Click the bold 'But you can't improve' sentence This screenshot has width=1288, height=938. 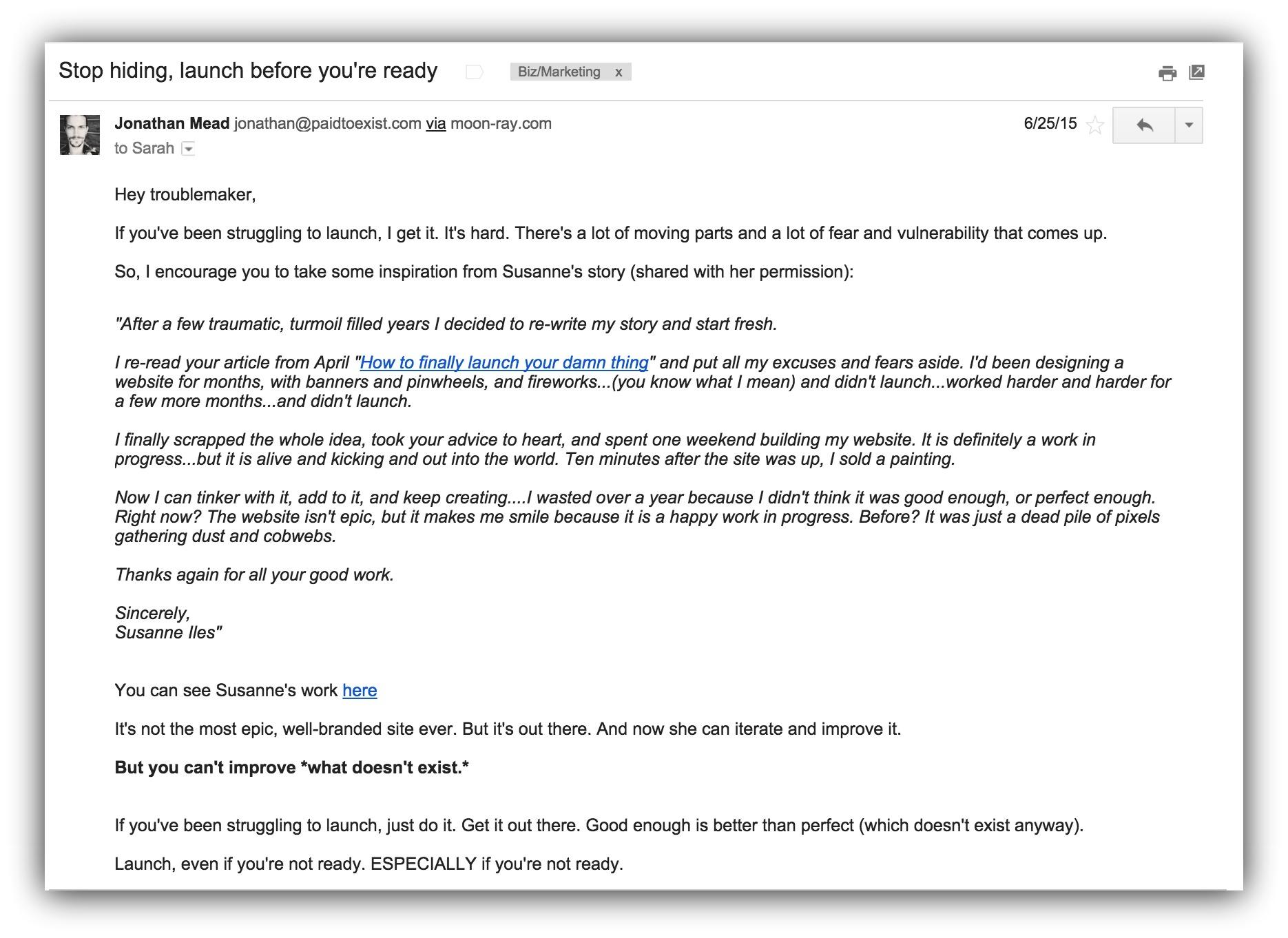pyautogui.click(x=291, y=768)
